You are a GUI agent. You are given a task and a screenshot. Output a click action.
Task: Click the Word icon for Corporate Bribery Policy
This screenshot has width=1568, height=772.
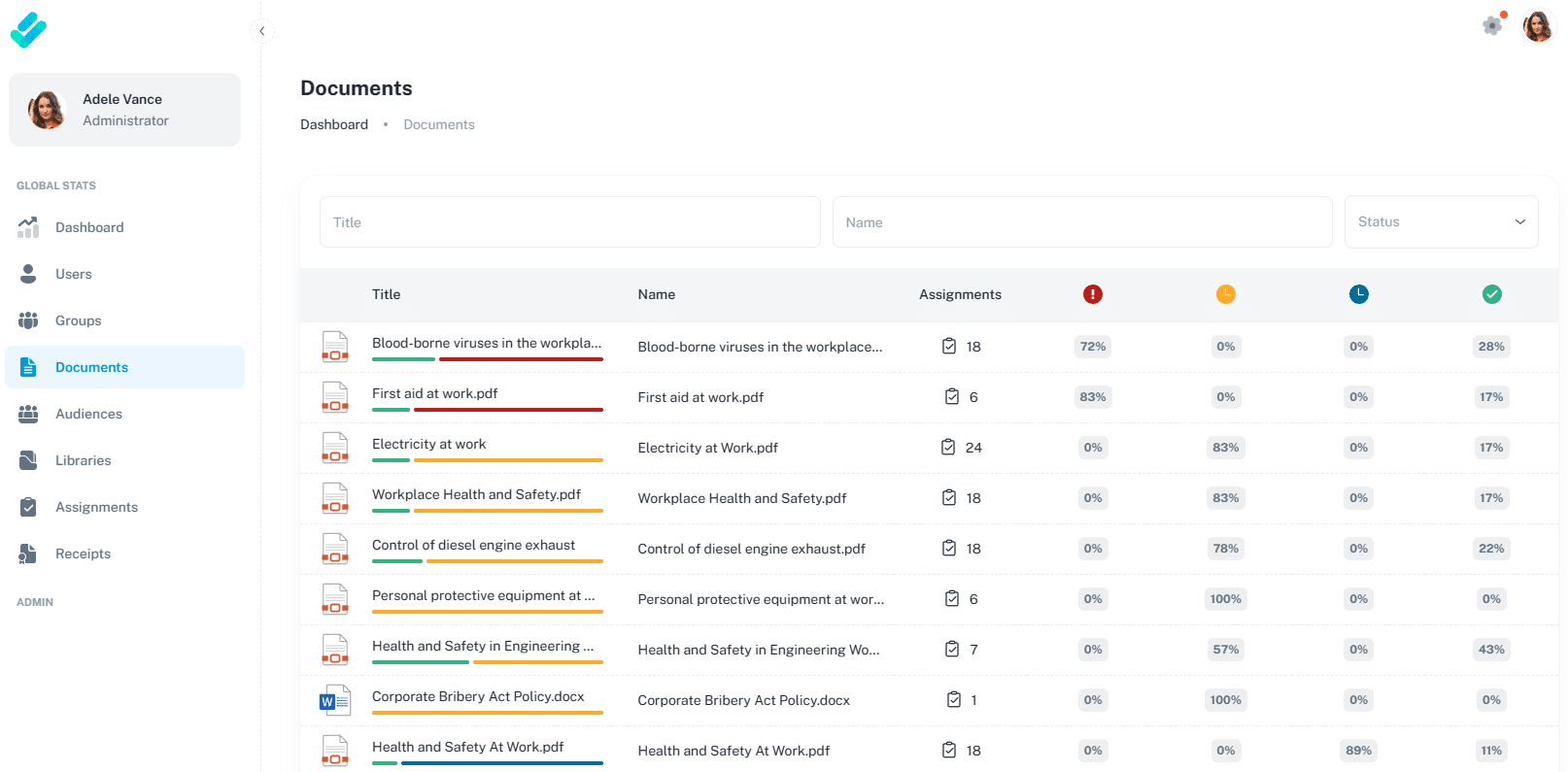[335, 700]
